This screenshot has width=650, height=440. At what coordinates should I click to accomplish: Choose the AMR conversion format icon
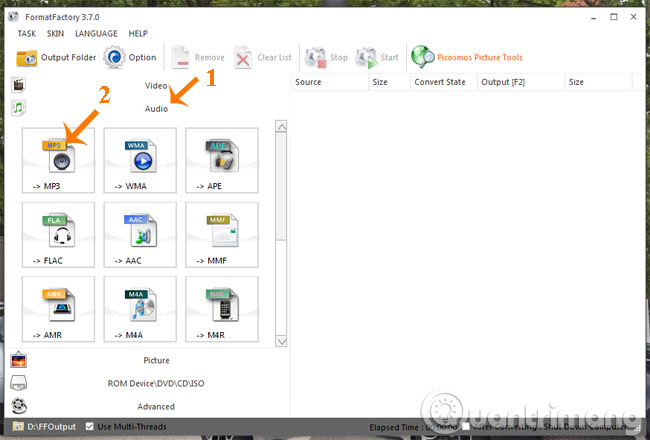tap(58, 309)
